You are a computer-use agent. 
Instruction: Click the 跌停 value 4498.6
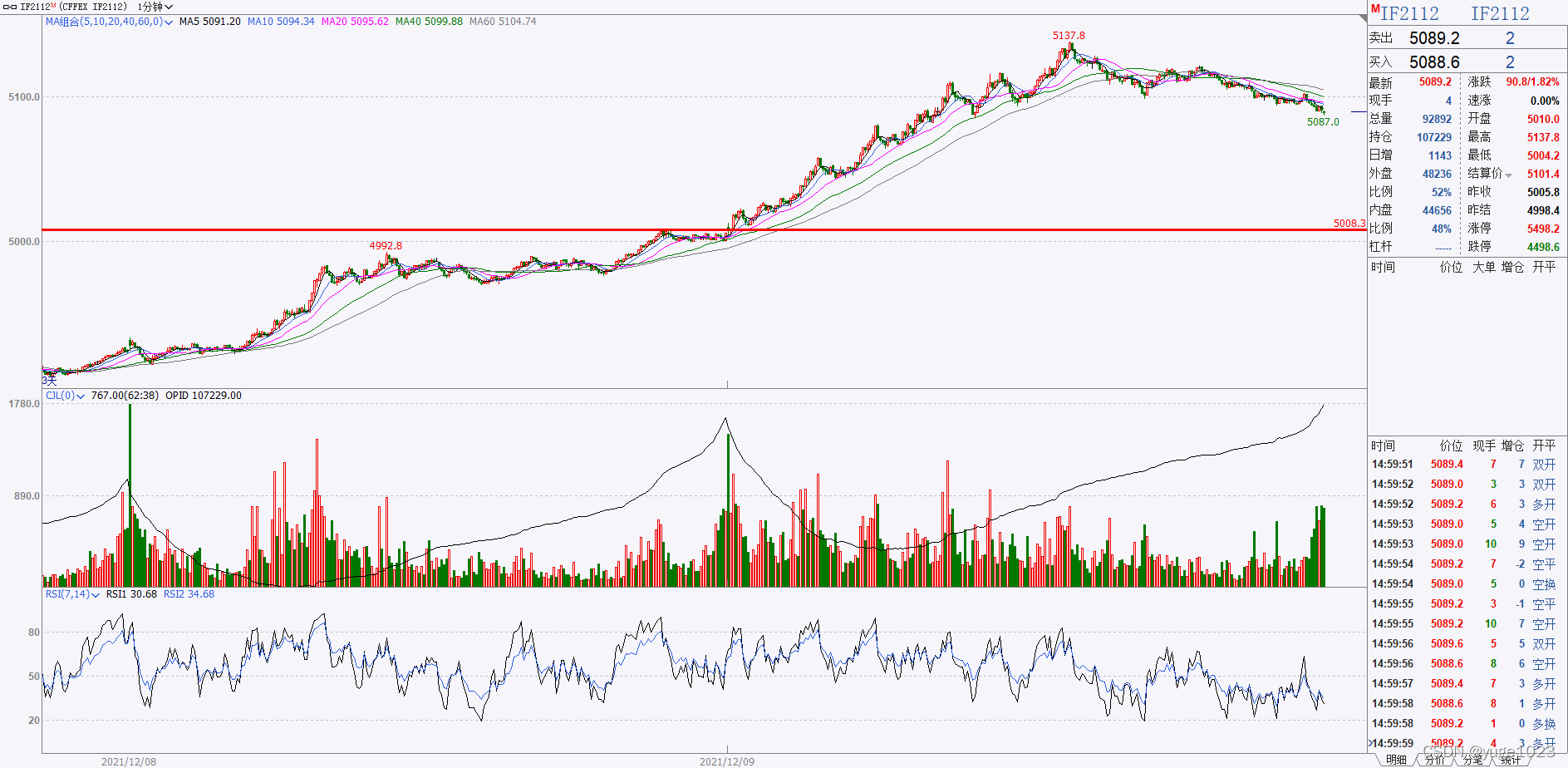(1543, 247)
